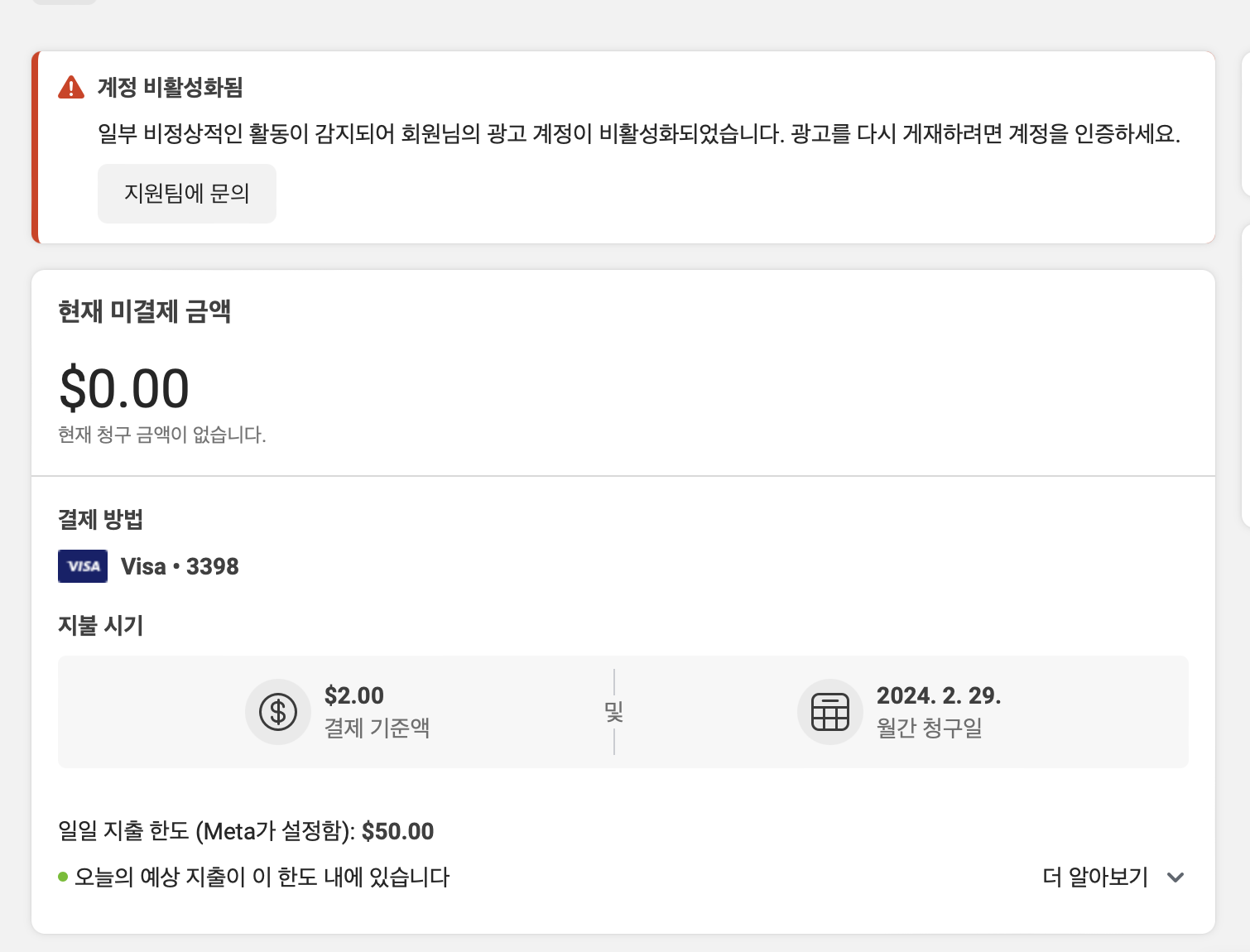This screenshot has width=1250, height=952.
Task: Click the 월간 청구일 label
Action: pos(930,728)
